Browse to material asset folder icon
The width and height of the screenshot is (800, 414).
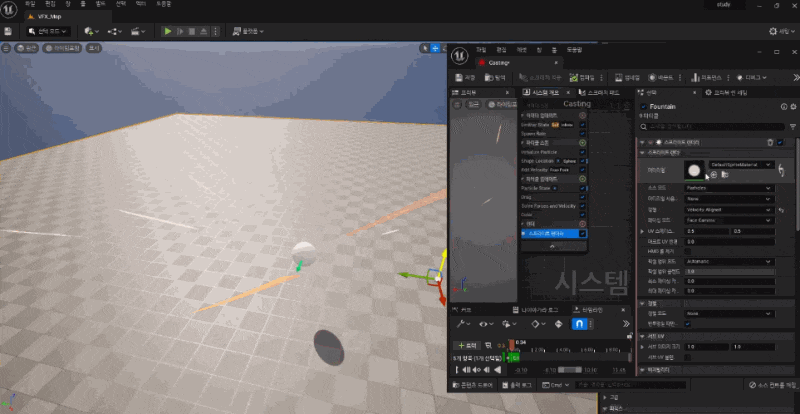click(x=725, y=175)
